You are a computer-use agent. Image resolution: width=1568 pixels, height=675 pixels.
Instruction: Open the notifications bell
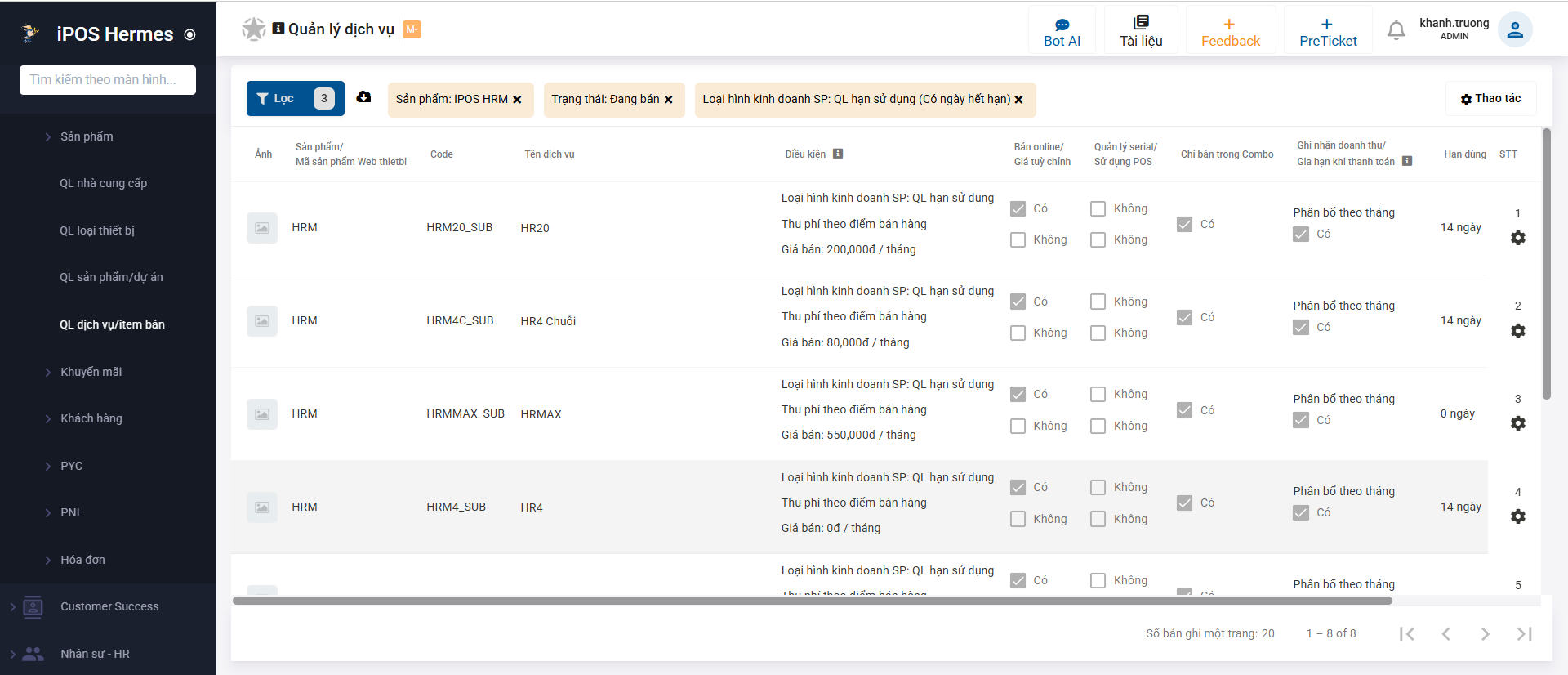(1396, 30)
